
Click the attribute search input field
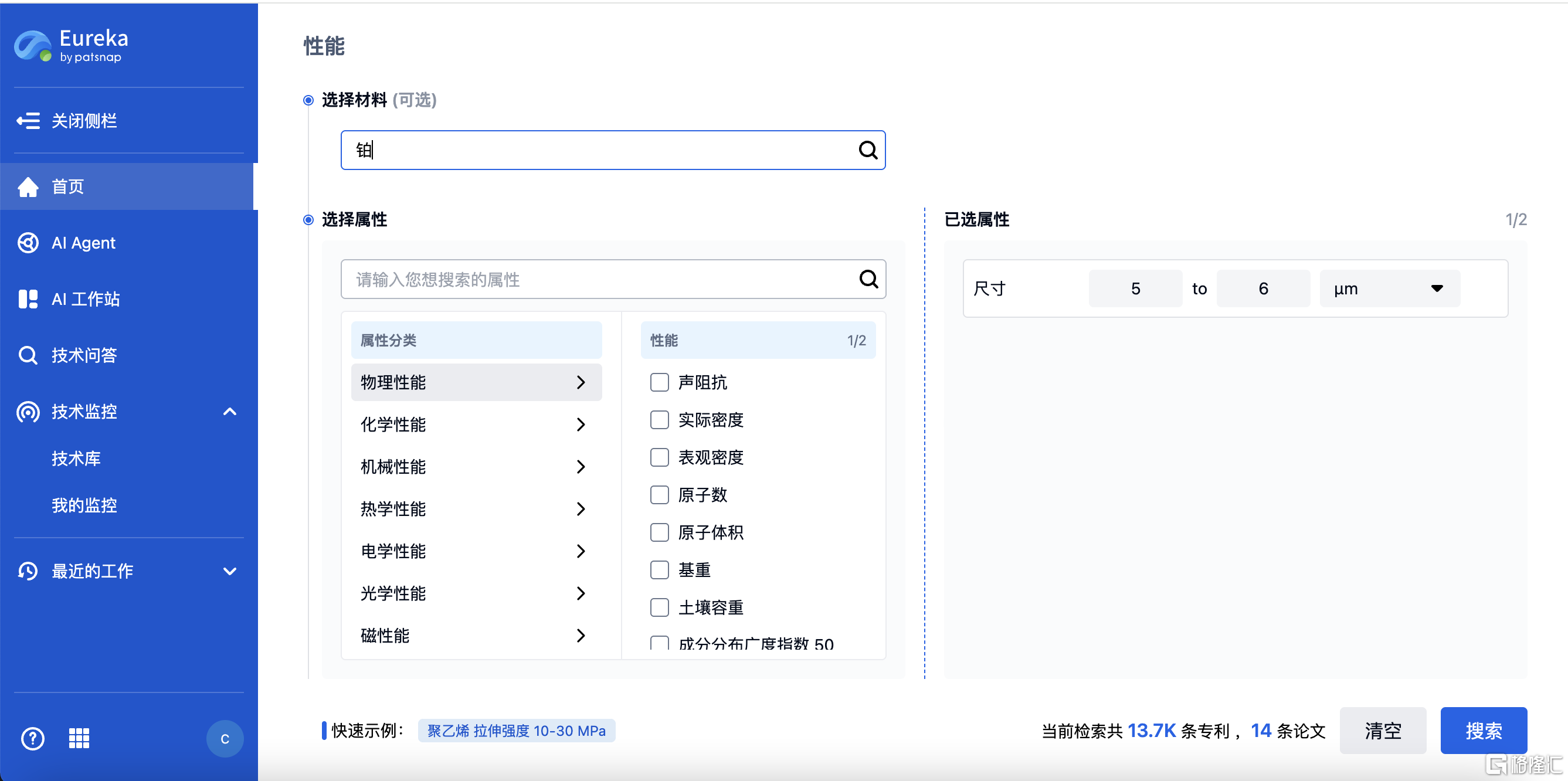click(613, 279)
